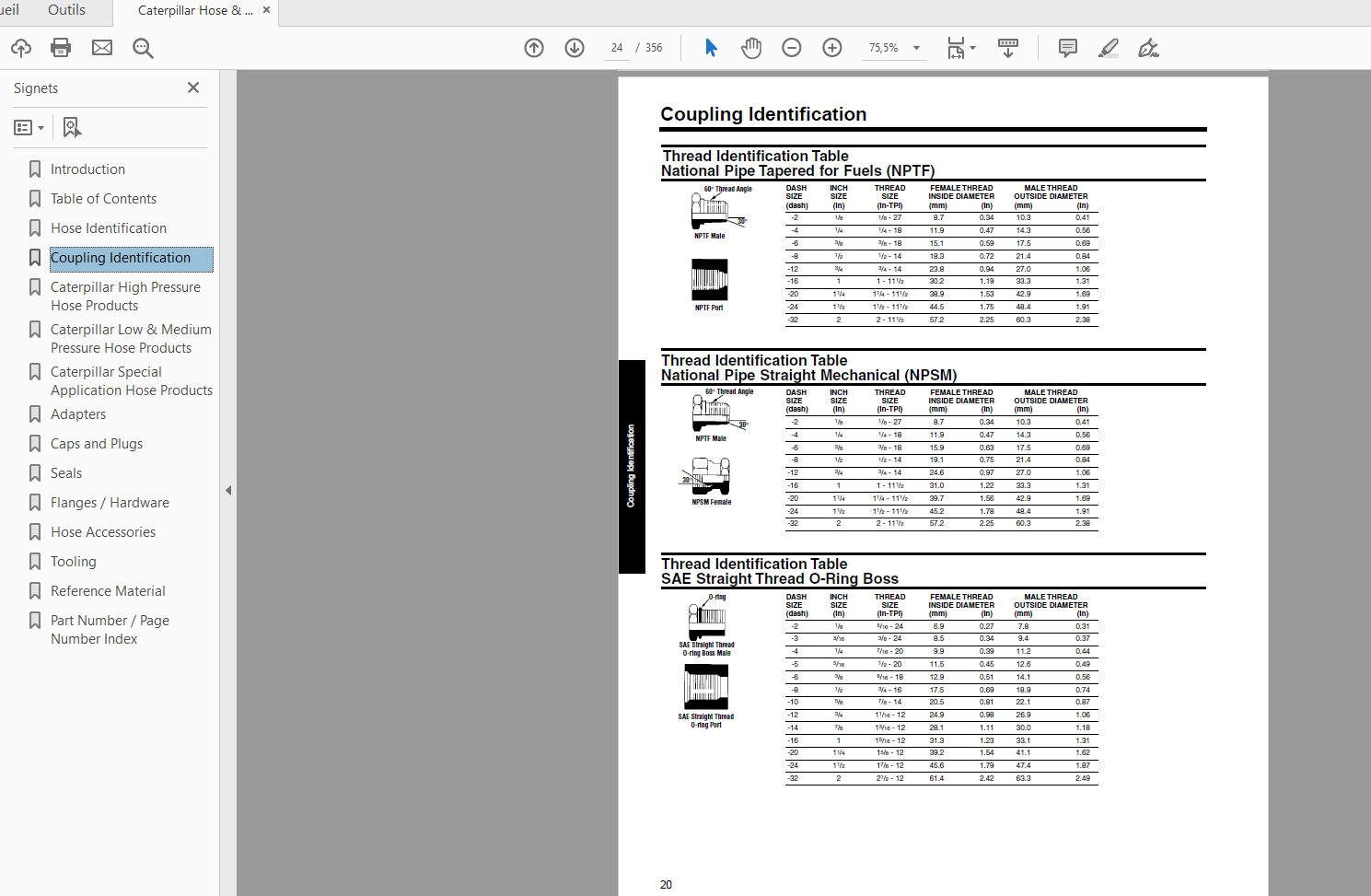This screenshot has height=896, width=1371.
Task: Select the highlighter pen tool
Action: (1109, 48)
